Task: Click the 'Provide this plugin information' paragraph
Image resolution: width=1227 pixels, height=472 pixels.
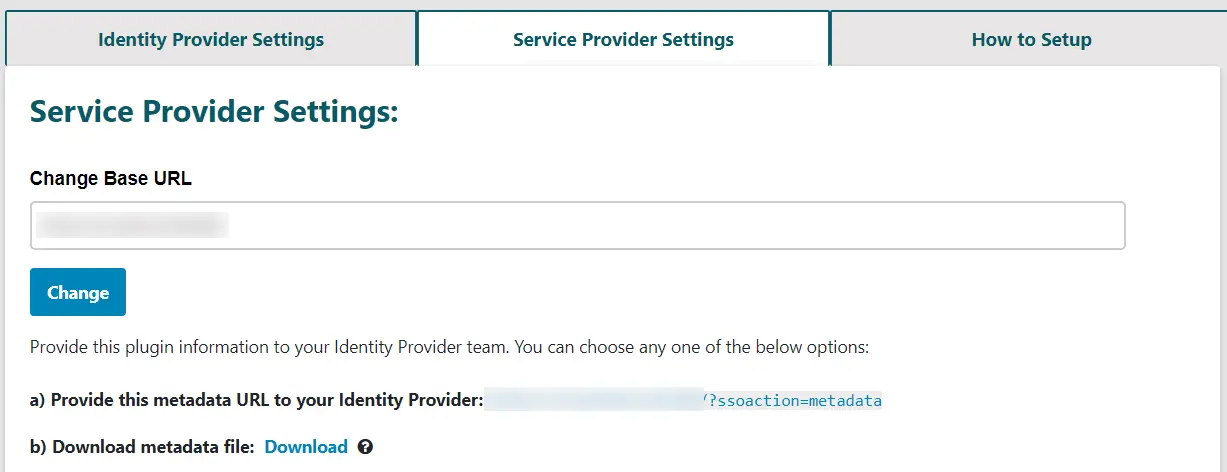Action: pos(449,348)
